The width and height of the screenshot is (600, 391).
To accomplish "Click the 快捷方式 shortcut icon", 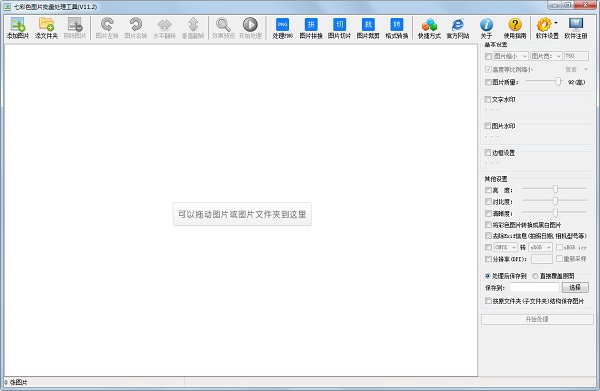I will [x=429, y=28].
